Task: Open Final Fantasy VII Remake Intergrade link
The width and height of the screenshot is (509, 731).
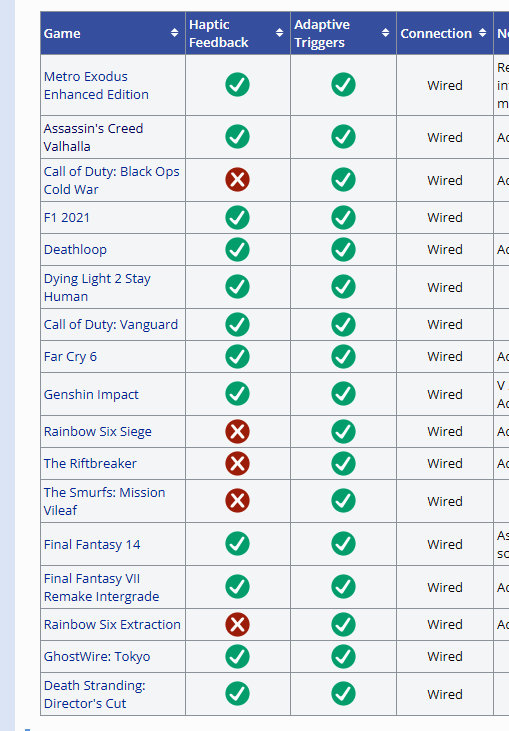Action: 101,587
